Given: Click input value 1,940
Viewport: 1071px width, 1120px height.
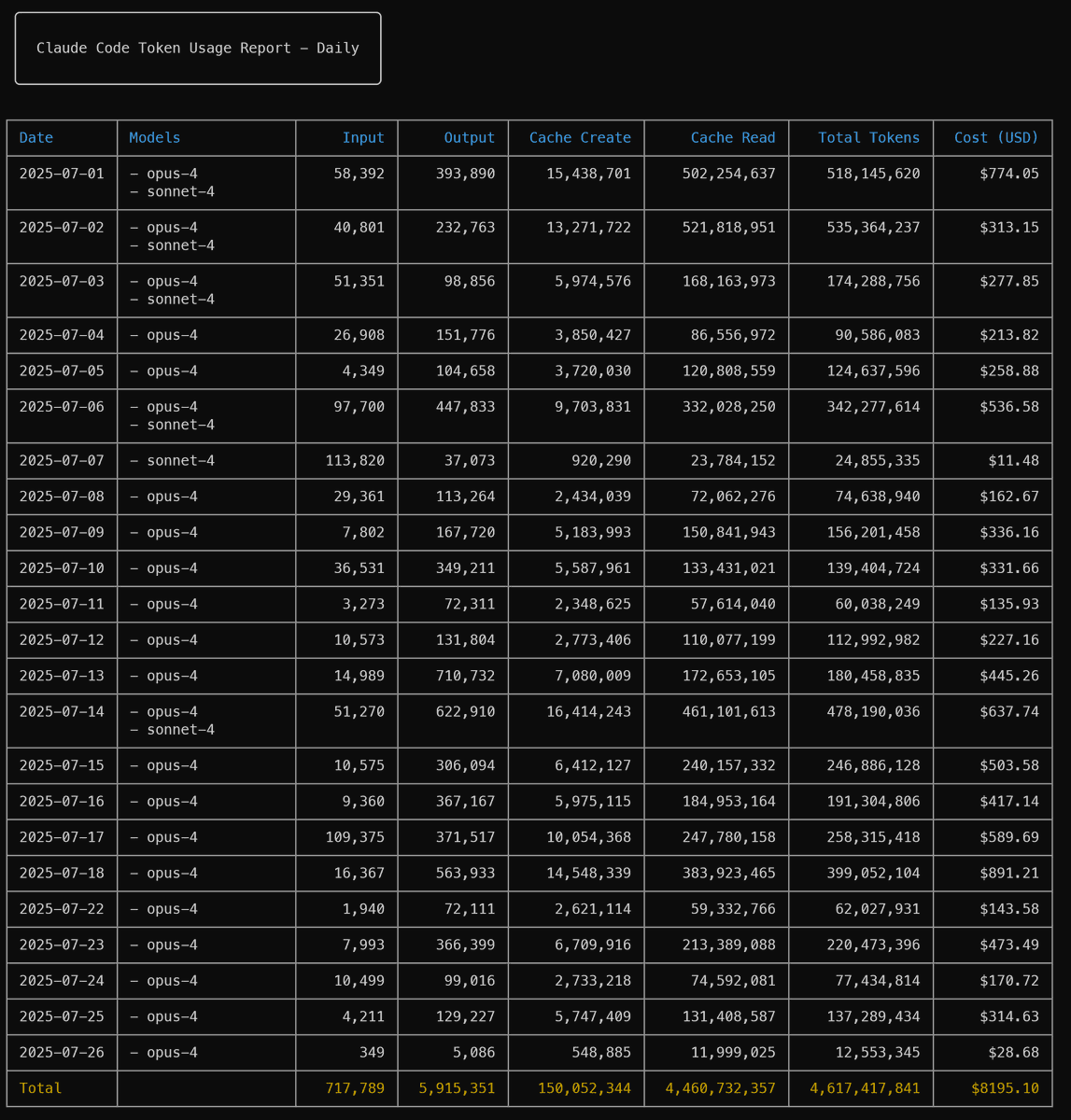Looking at the screenshot, I should [363, 909].
